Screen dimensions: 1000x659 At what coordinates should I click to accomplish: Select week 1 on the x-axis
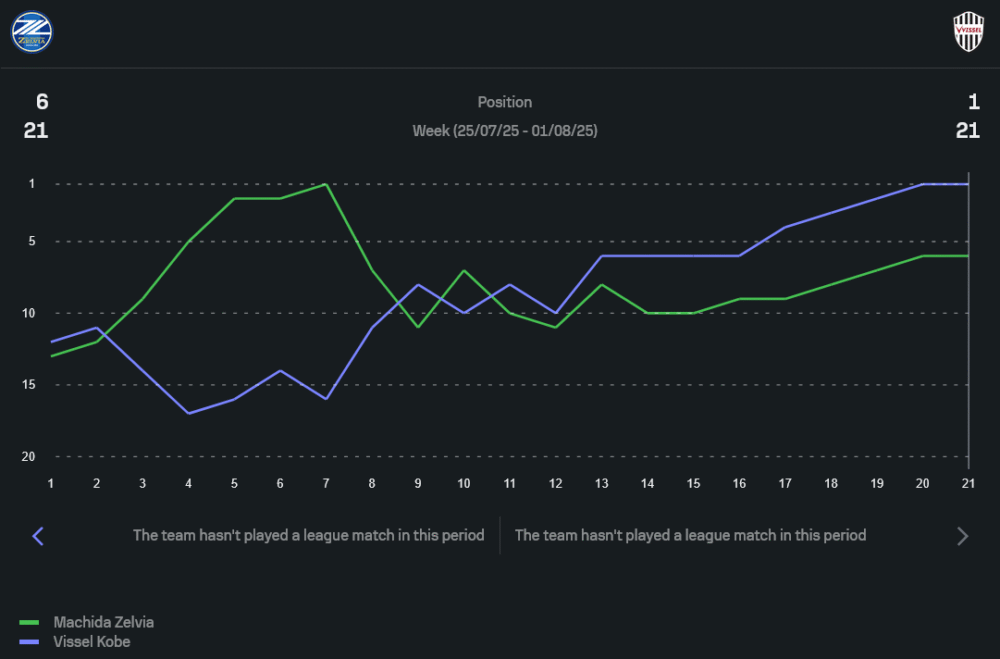click(x=51, y=483)
